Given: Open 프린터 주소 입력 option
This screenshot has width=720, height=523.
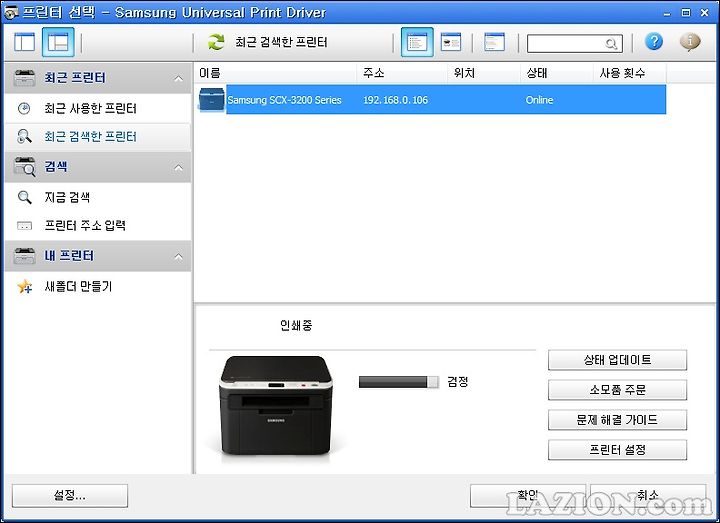Looking at the screenshot, I should (x=85, y=225).
